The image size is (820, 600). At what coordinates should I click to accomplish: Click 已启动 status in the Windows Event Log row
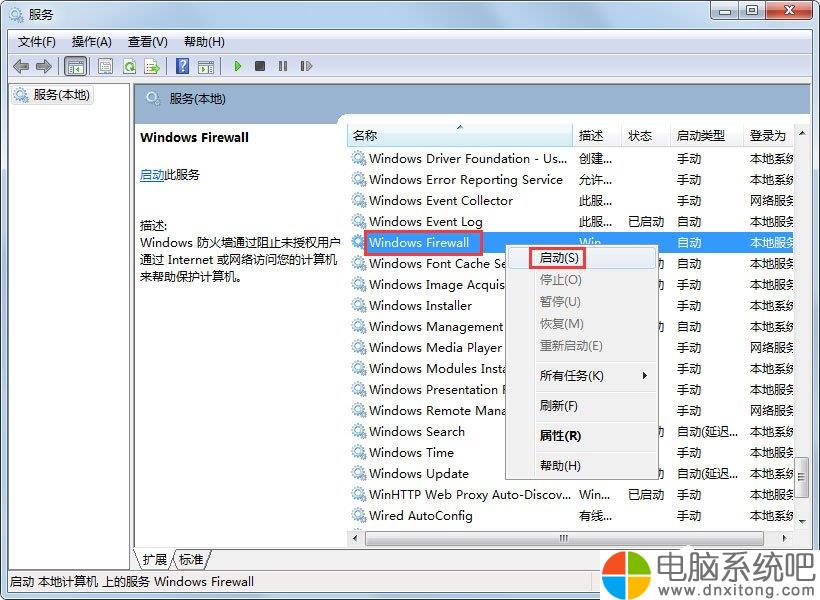(x=646, y=221)
